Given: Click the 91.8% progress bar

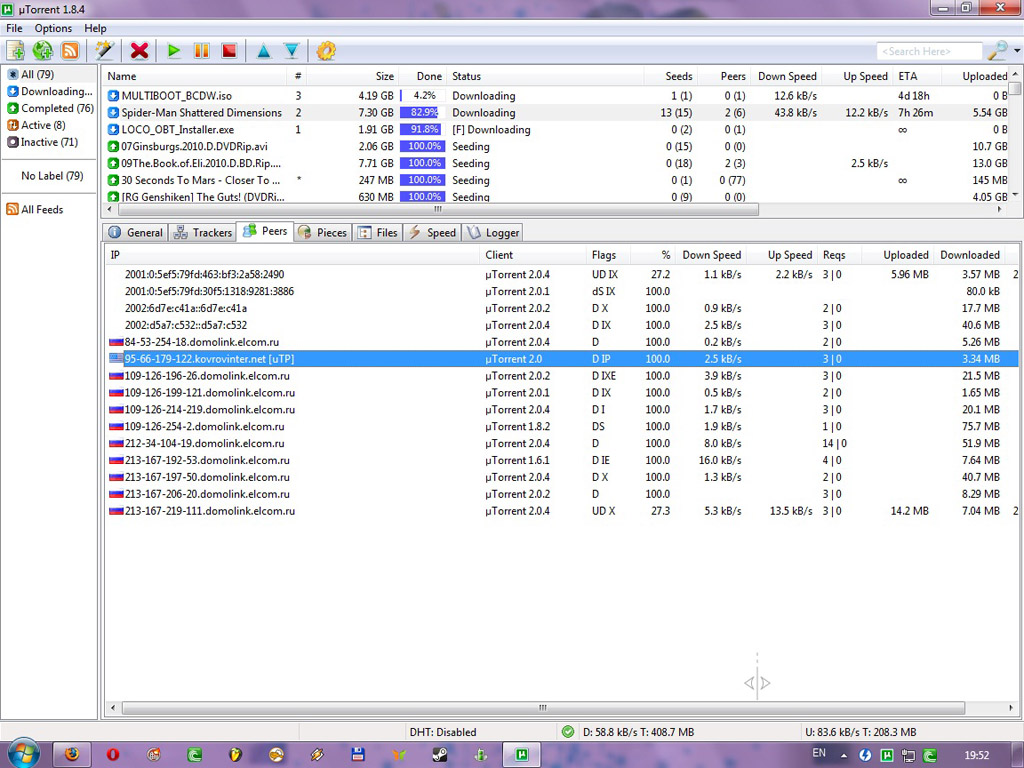Looking at the screenshot, I should (x=423, y=129).
